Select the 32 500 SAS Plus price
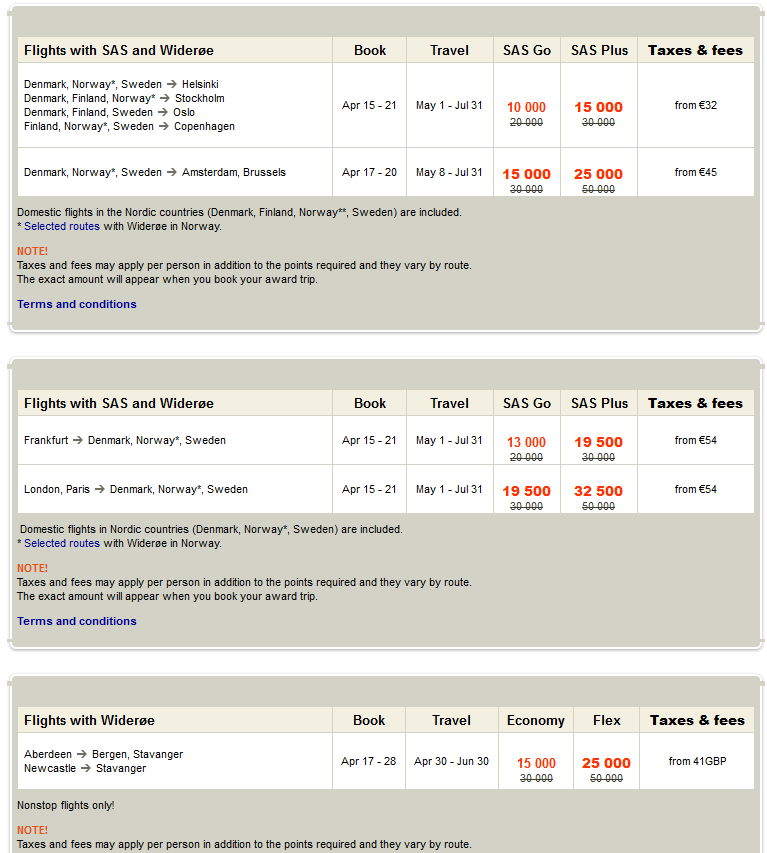 coord(598,491)
